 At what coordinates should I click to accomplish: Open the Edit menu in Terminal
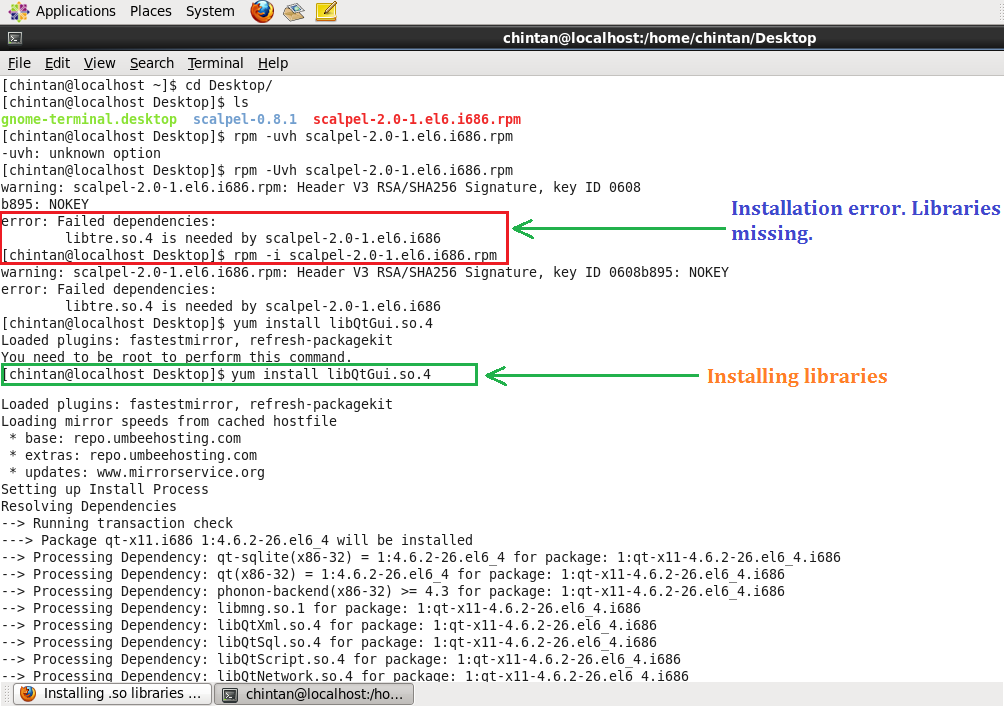(x=56, y=63)
